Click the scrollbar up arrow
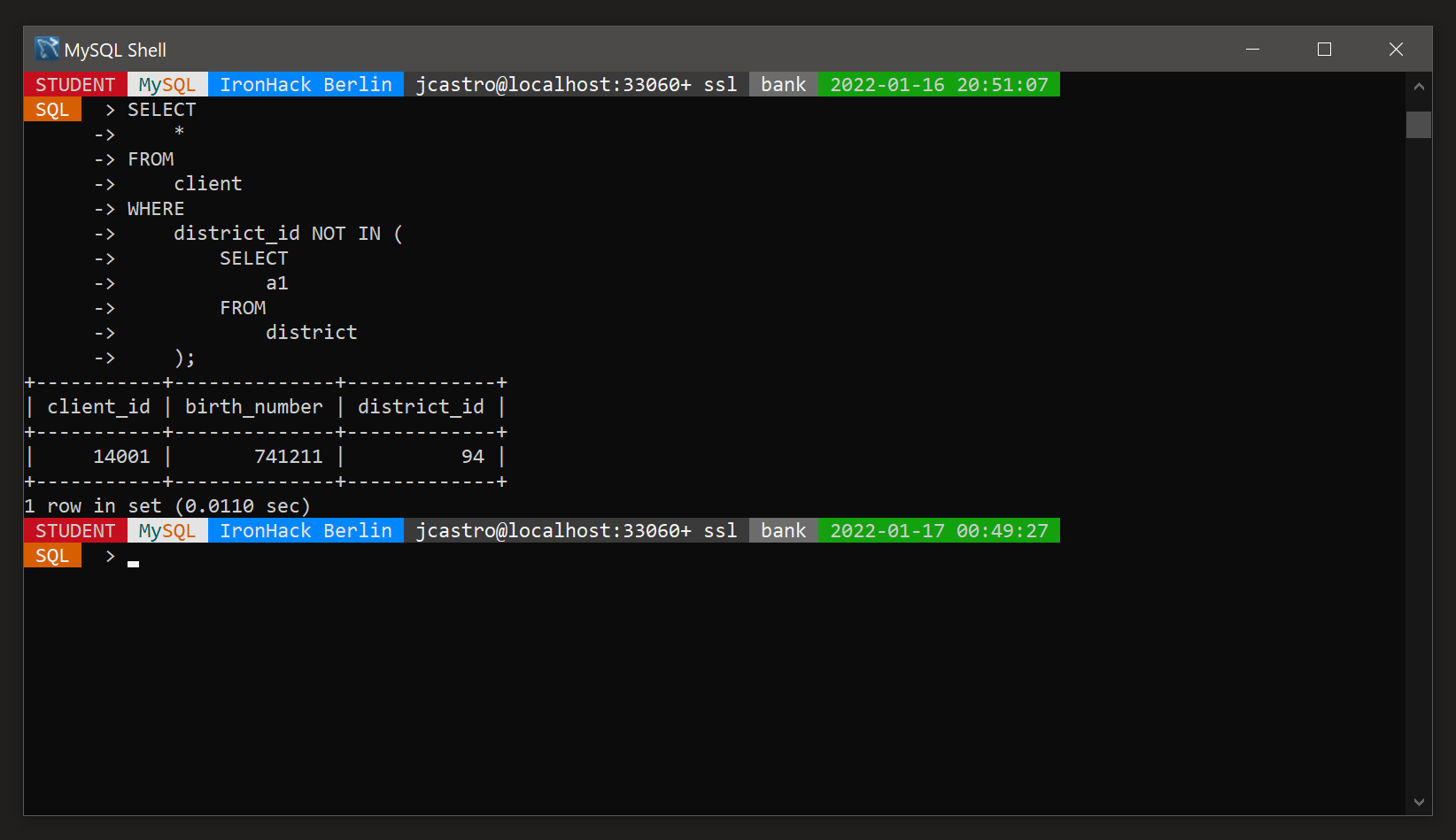This screenshot has height=840, width=1456. [x=1419, y=86]
